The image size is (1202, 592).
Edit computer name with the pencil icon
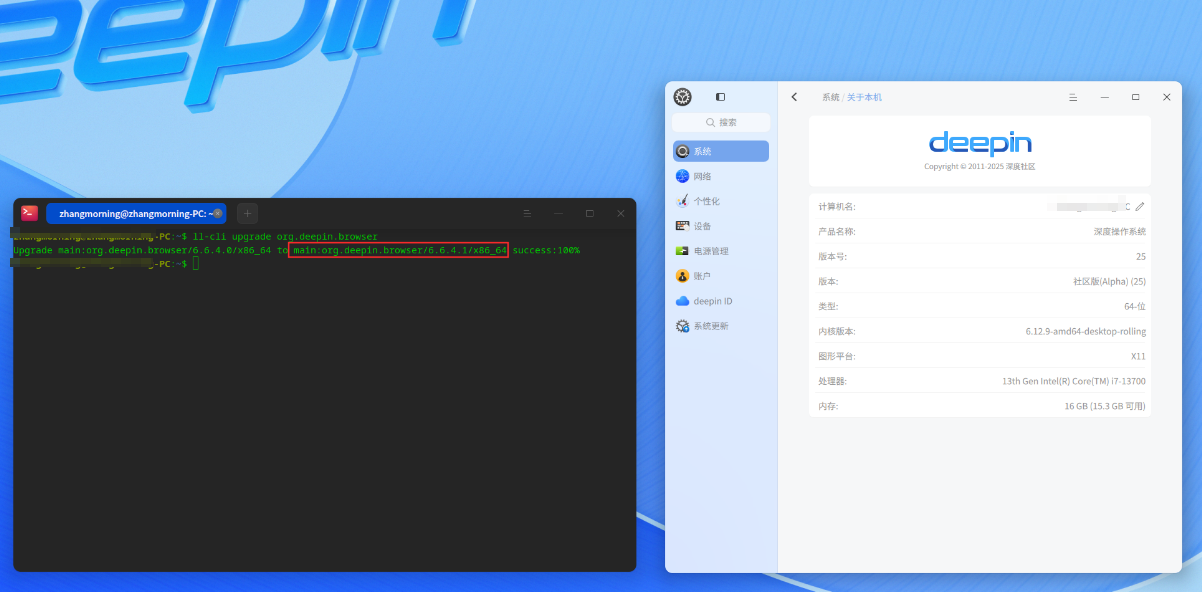pyautogui.click(x=1139, y=206)
